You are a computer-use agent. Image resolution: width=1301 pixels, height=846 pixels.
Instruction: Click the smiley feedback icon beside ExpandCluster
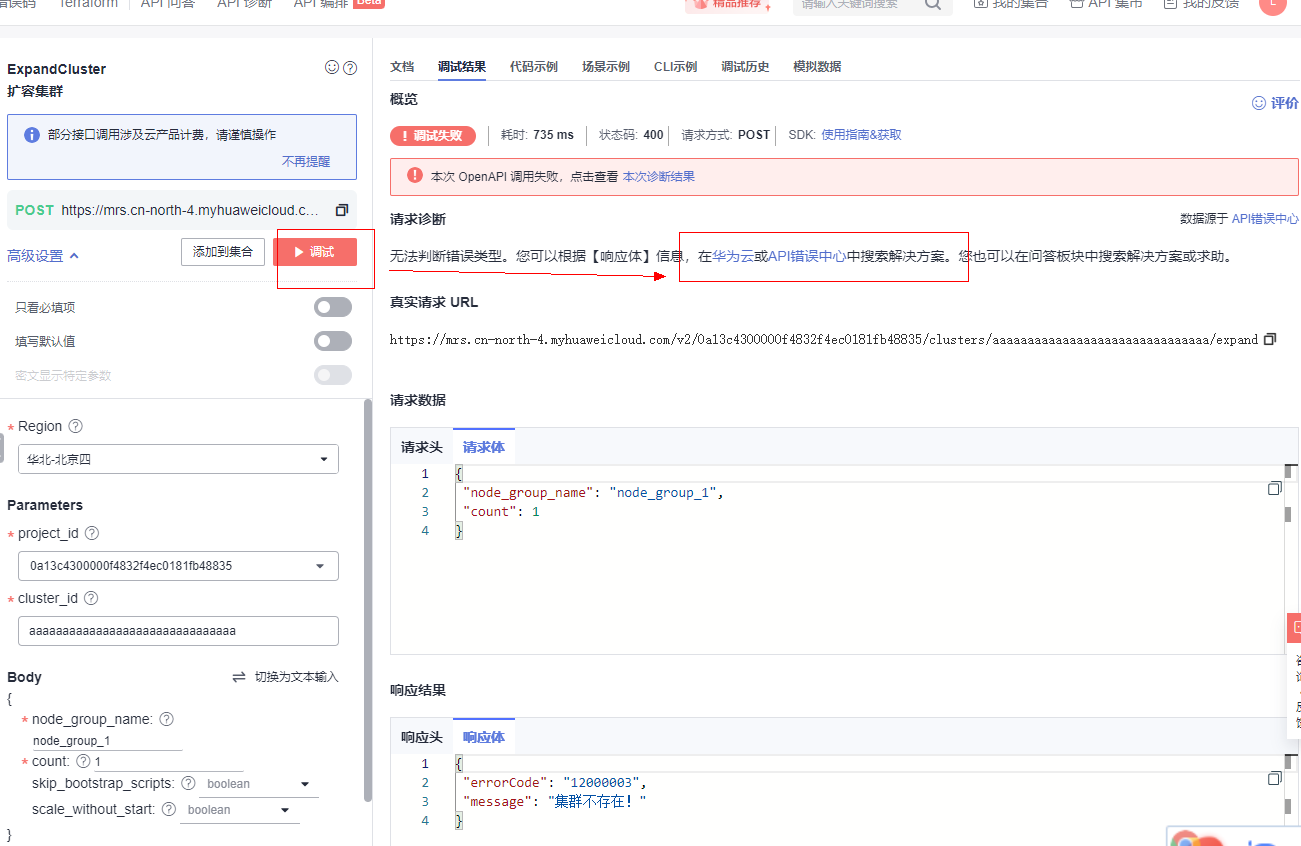332,68
